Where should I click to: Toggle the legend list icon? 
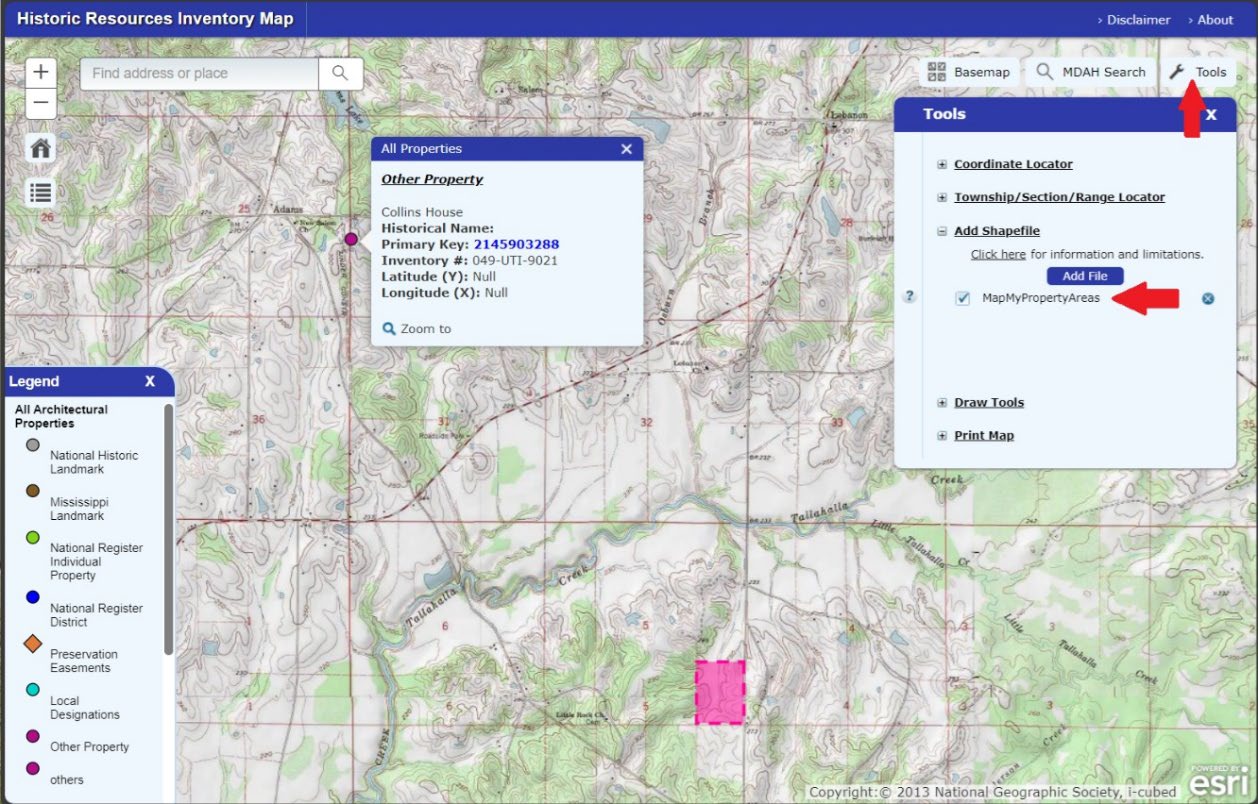tap(40, 192)
